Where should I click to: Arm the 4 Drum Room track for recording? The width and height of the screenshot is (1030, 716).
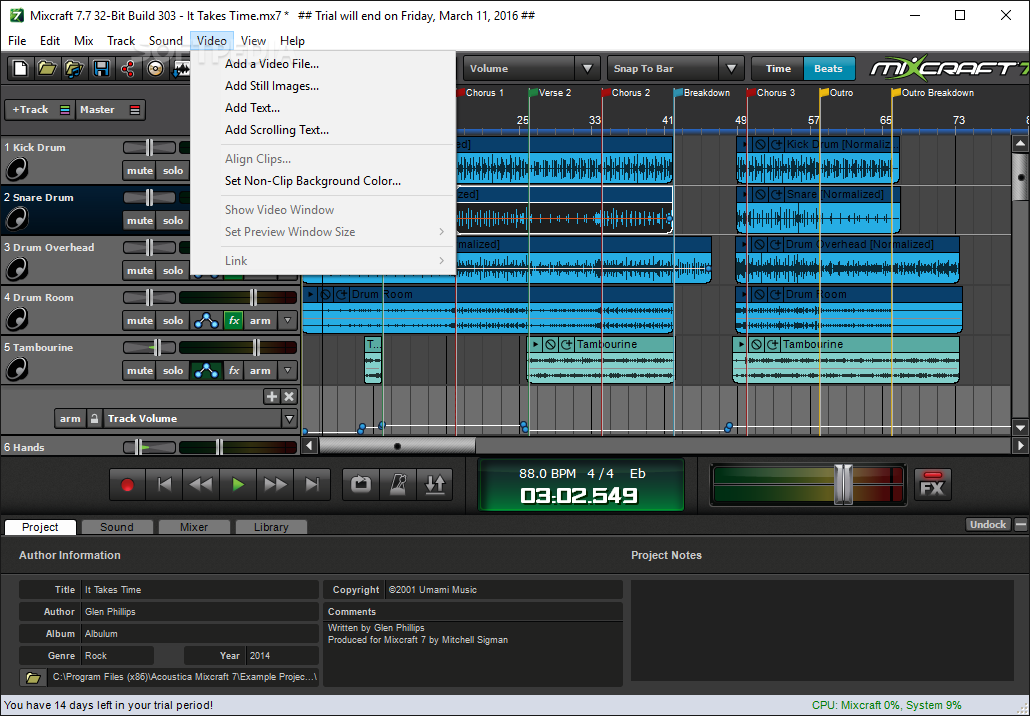260,321
